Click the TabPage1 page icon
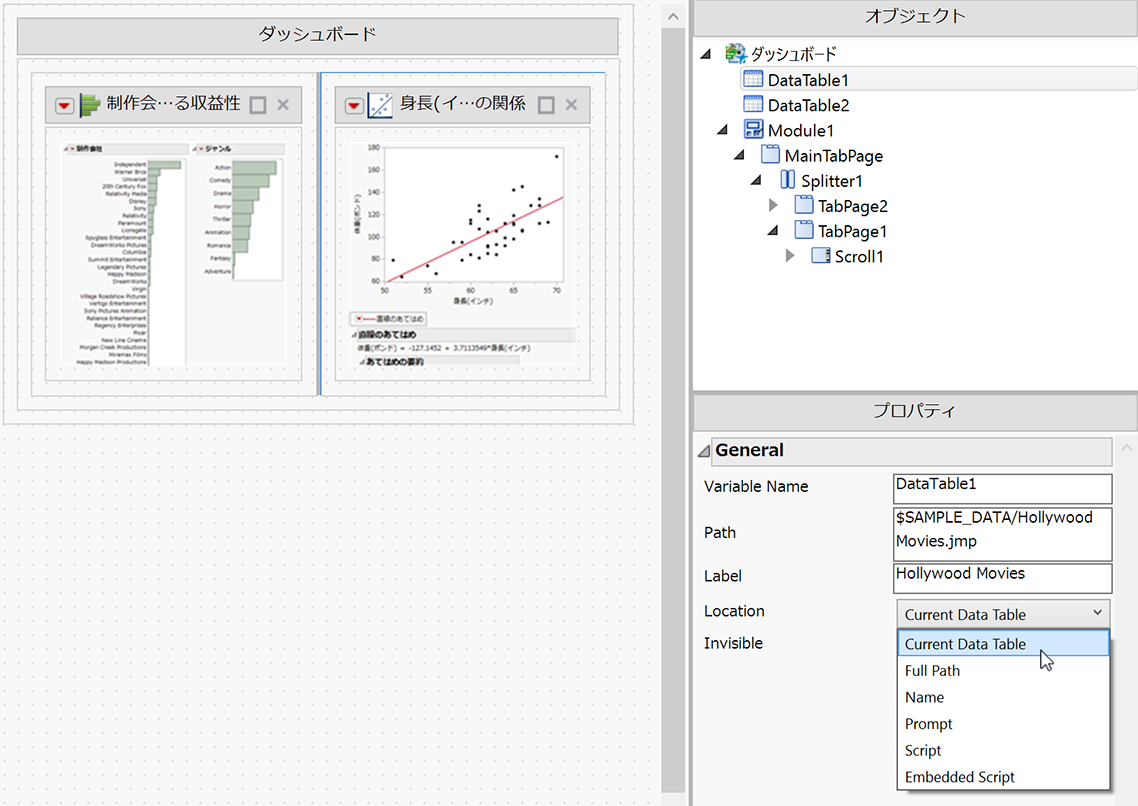1138x806 pixels. point(803,230)
